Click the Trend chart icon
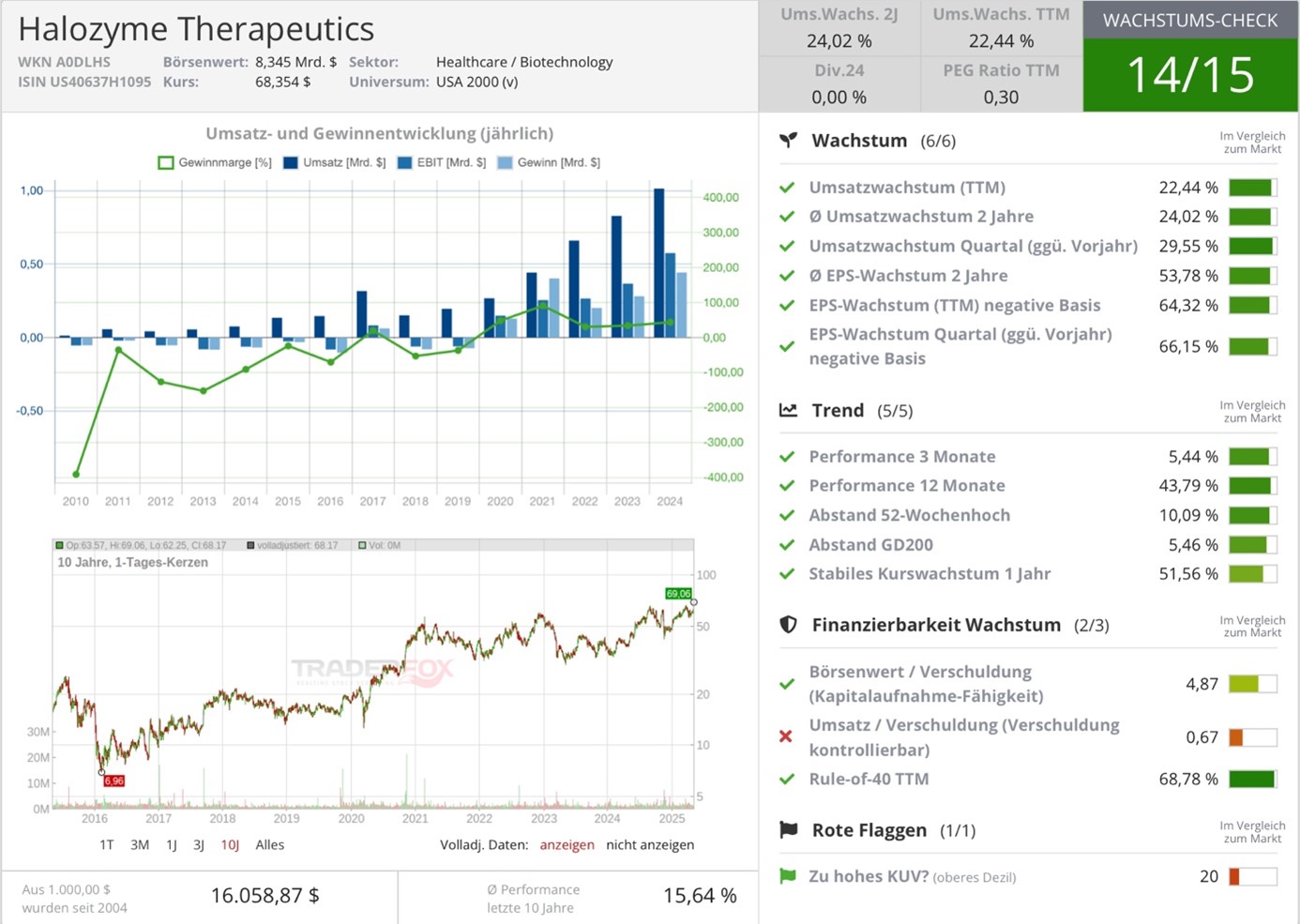Image resolution: width=1300 pixels, height=924 pixels. click(x=789, y=410)
